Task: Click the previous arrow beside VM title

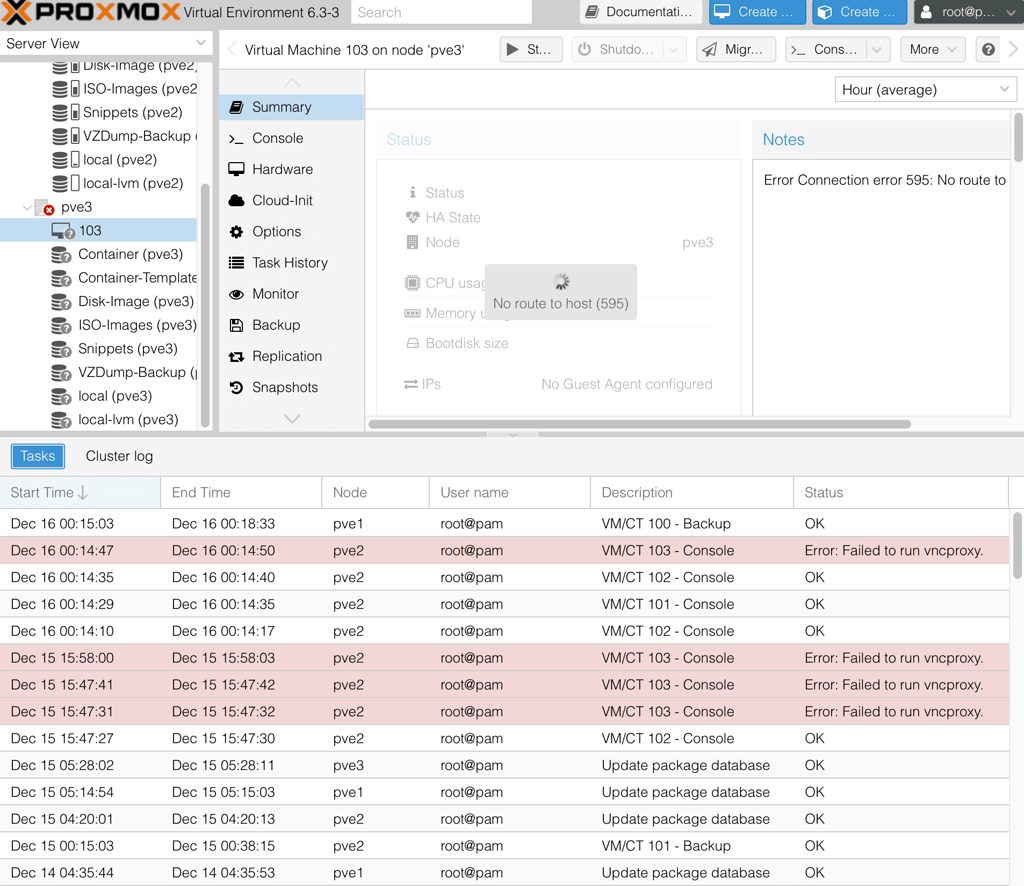Action: click(x=232, y=50)
